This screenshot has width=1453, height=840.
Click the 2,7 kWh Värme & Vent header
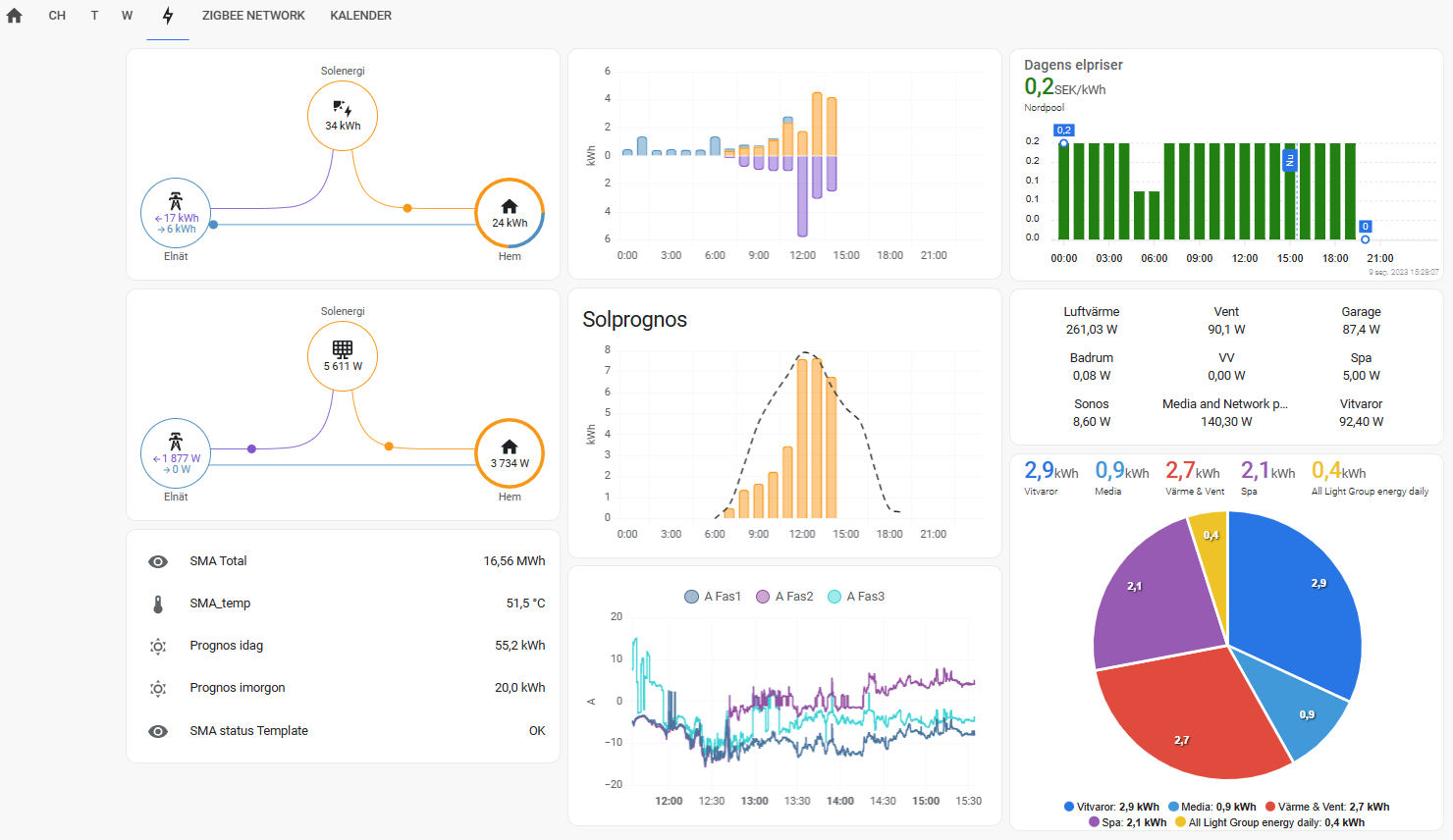click(x=1193, y=471)
